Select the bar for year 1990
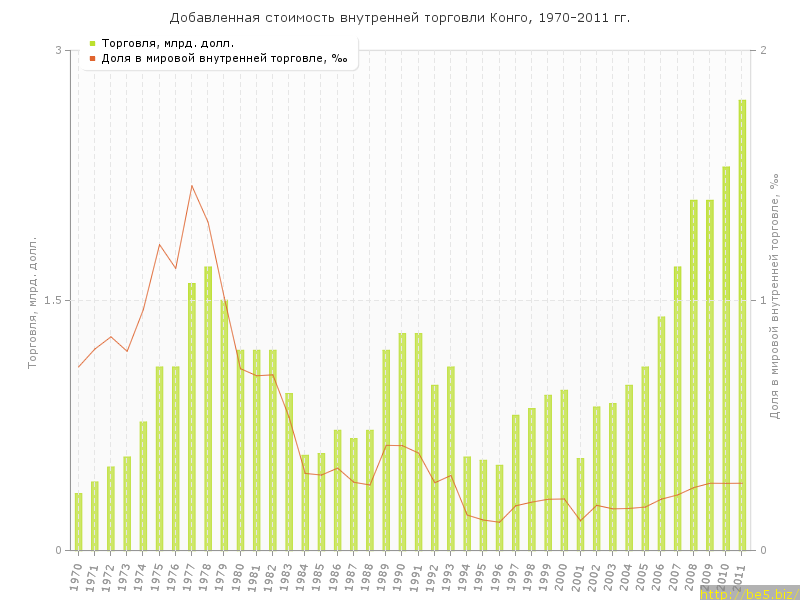The width and height of the screenshot is (800, 600). 402,441
